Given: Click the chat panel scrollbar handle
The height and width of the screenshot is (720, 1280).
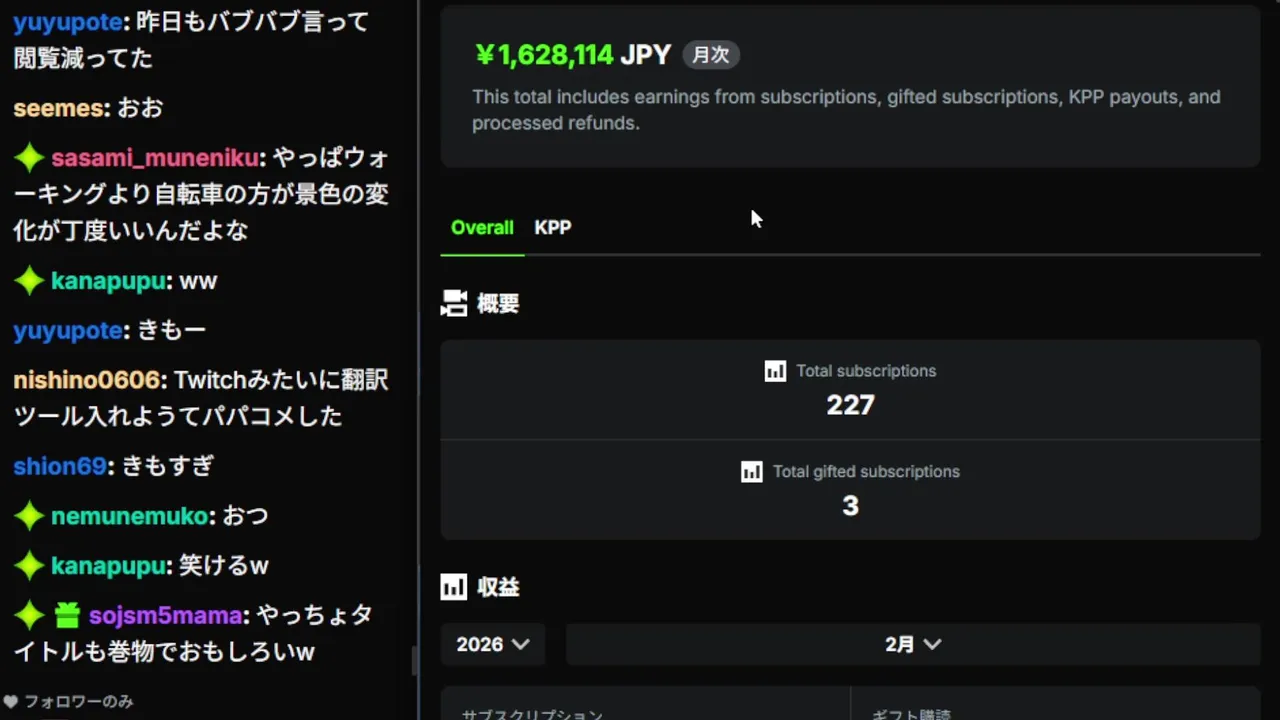Looking at the screenshot, I should coord(415,660).
